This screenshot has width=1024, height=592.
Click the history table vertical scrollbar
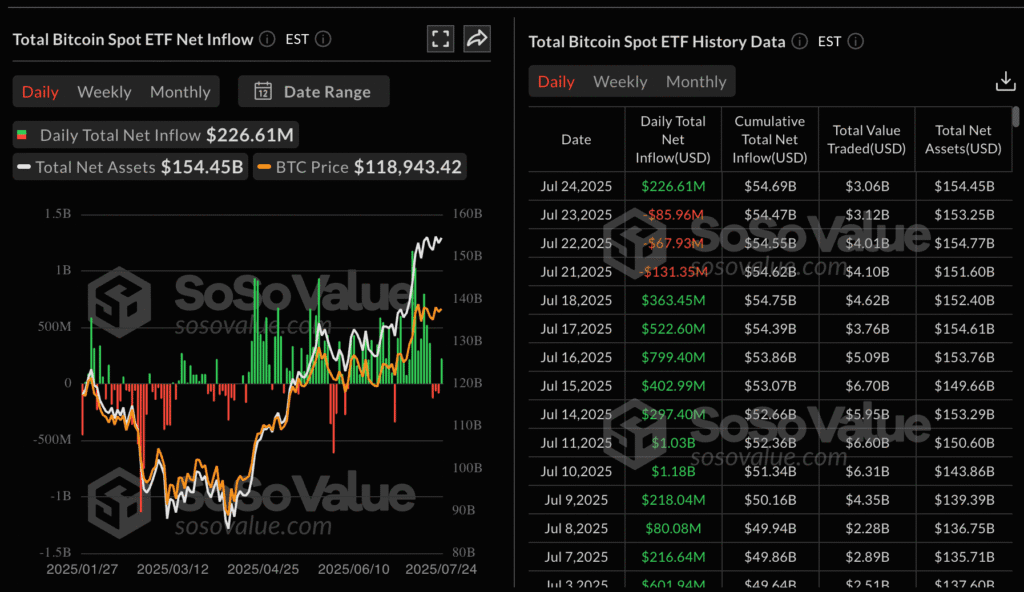(x=1016, y=120)
